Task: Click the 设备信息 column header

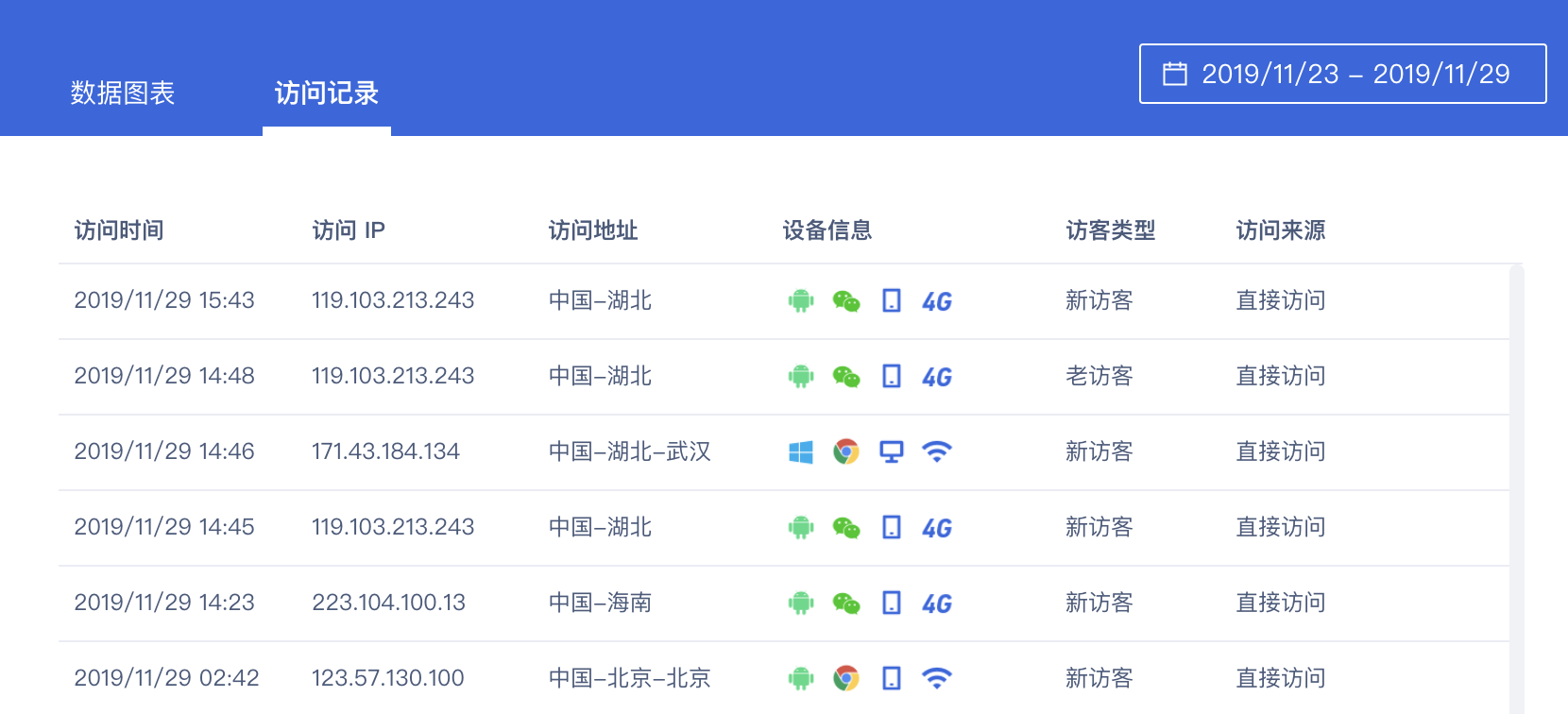Action: (827, 230)
